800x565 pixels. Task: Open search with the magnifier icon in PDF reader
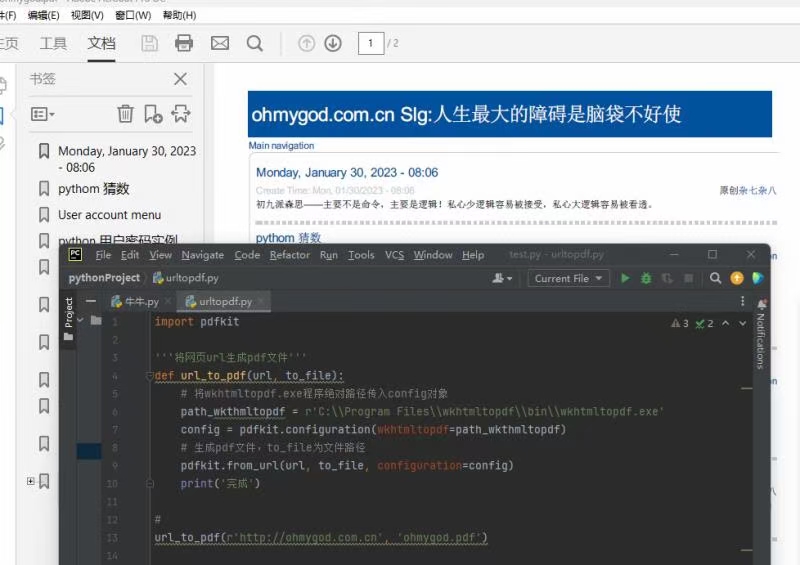[x=255, y=43]
